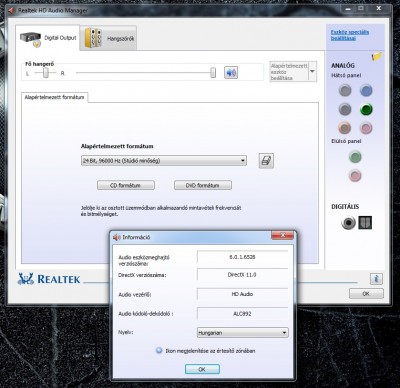Toggle the notification-area icon display option
Image resolution: width=400 pixels, height=388 pixels.
point(159,350)
